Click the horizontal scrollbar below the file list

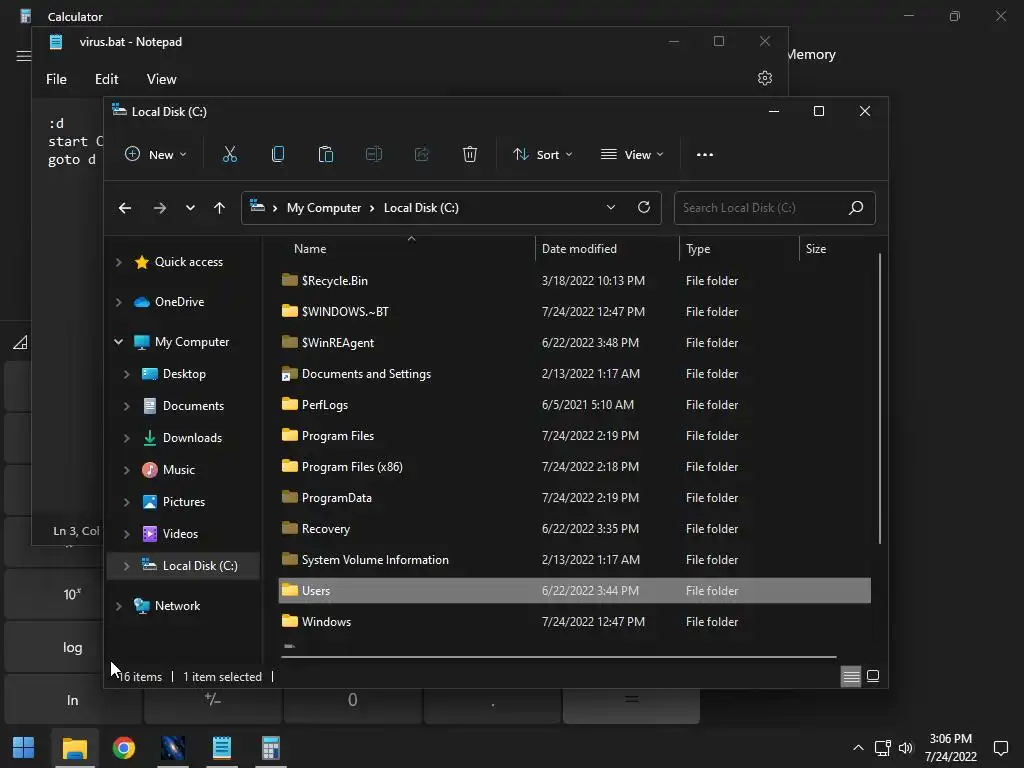pyautogui.click(x=558, y=657)
